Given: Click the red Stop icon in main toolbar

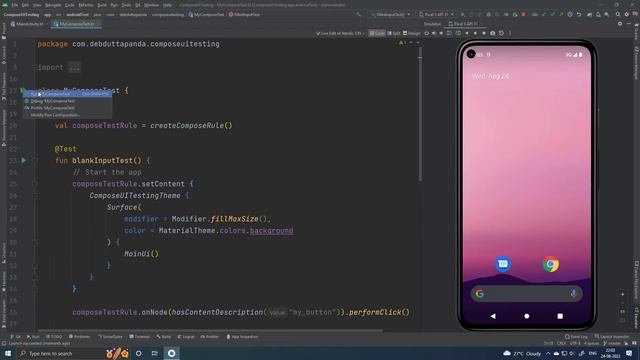Looking at the screenshot, I should [523, 14].
